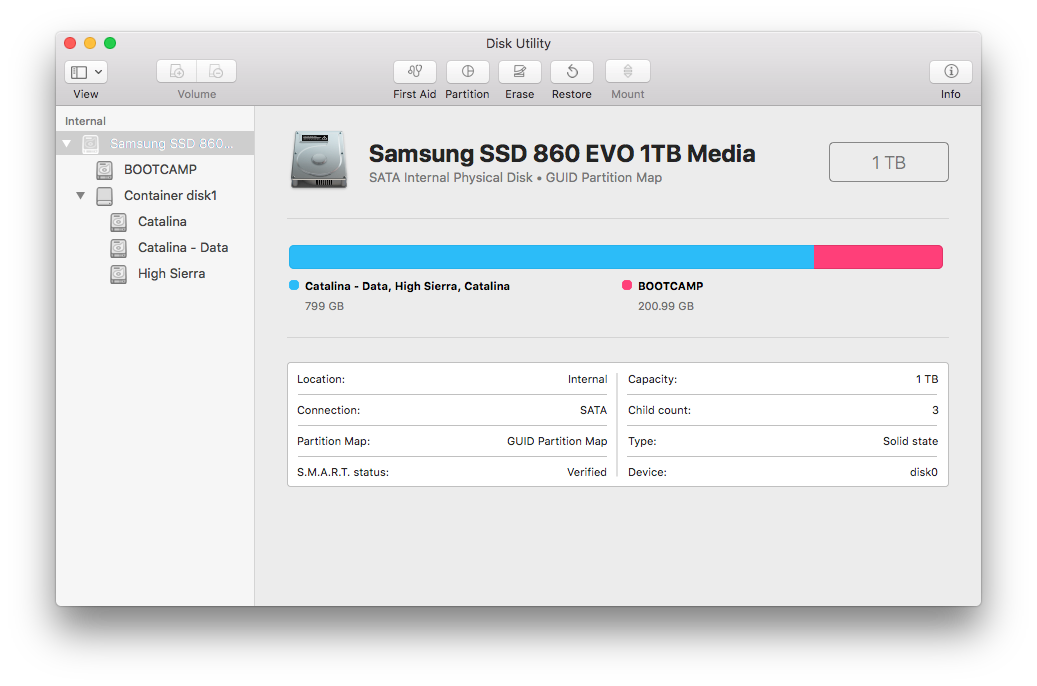Click the 799 GB size label
The width and height of the screenshot is (1037, 686).
pyautogui.click(x=324, y=306)
